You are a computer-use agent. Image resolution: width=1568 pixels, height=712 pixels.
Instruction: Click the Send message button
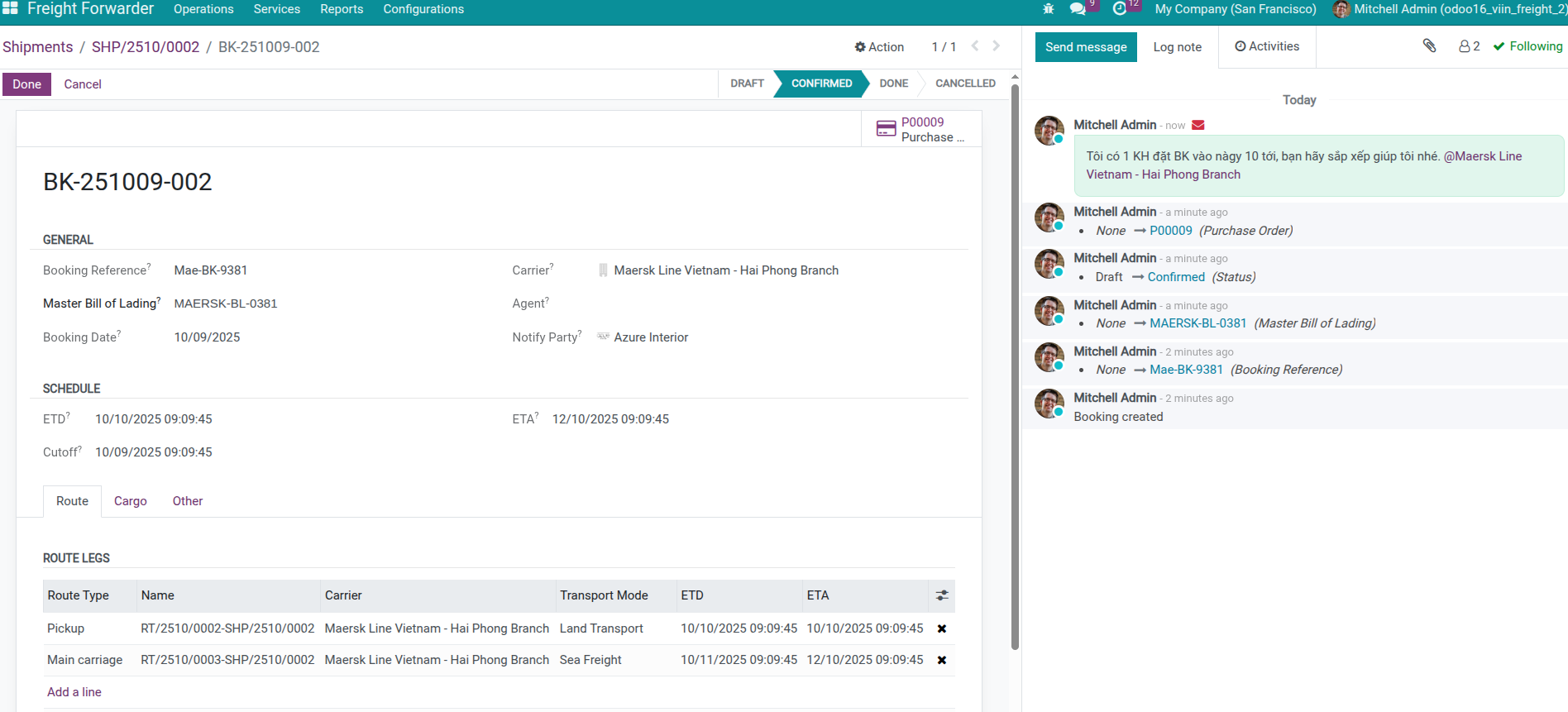pyautogui.click(x=1086, y=47)
